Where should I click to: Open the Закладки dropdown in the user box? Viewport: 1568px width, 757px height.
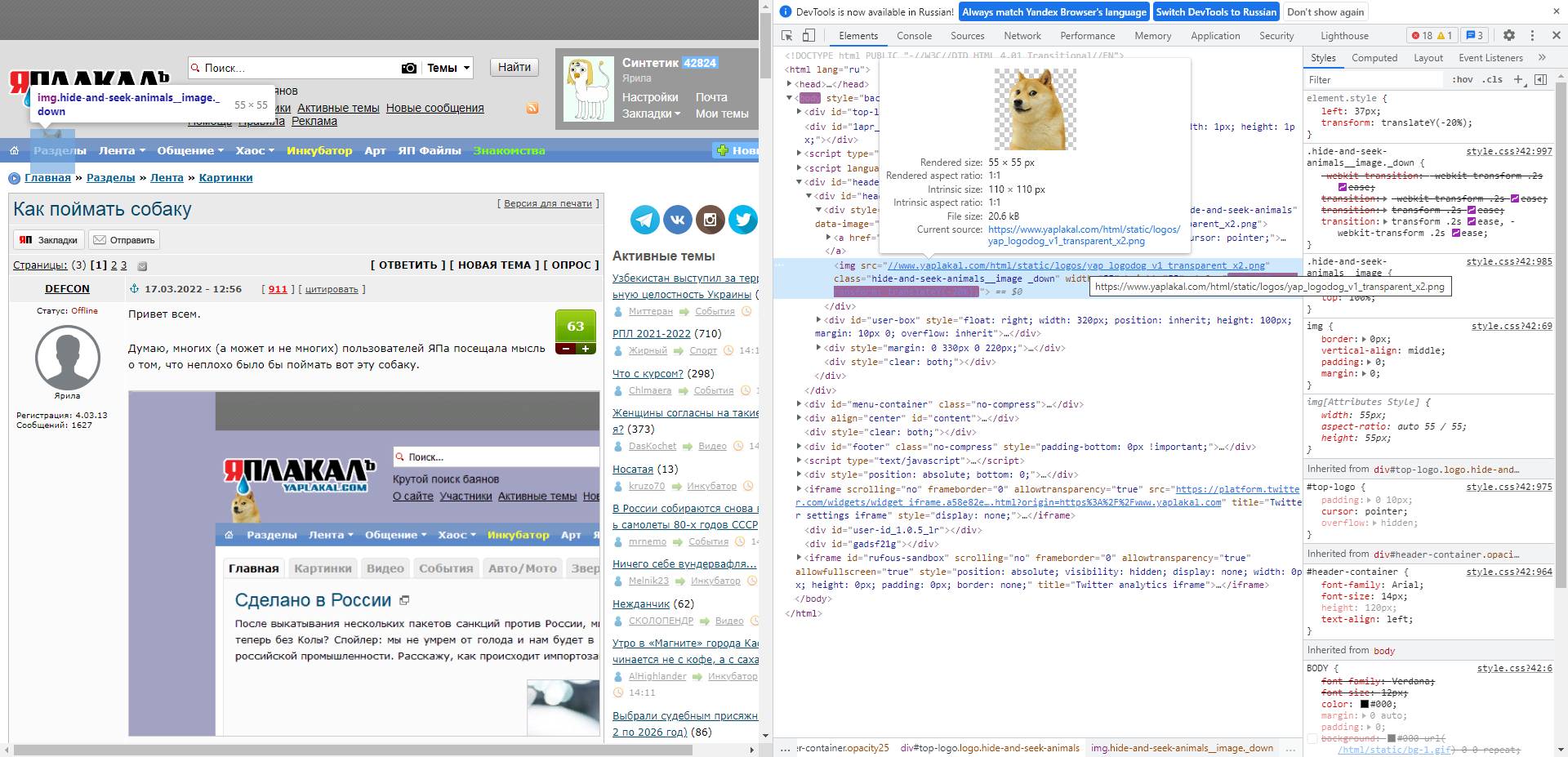click(651, 114)
